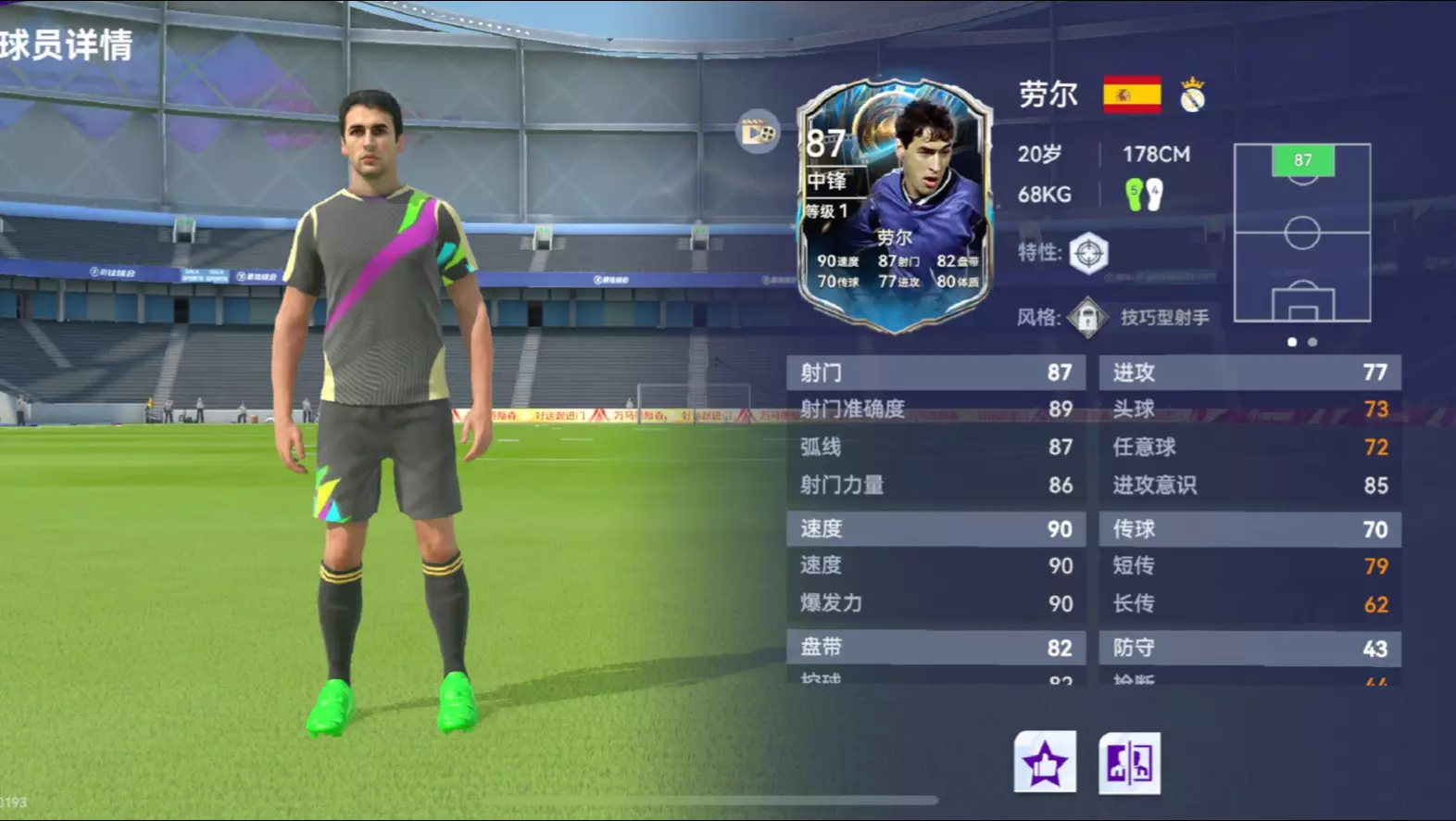Collapse the 射门 attribute group header

pos(935,373)
